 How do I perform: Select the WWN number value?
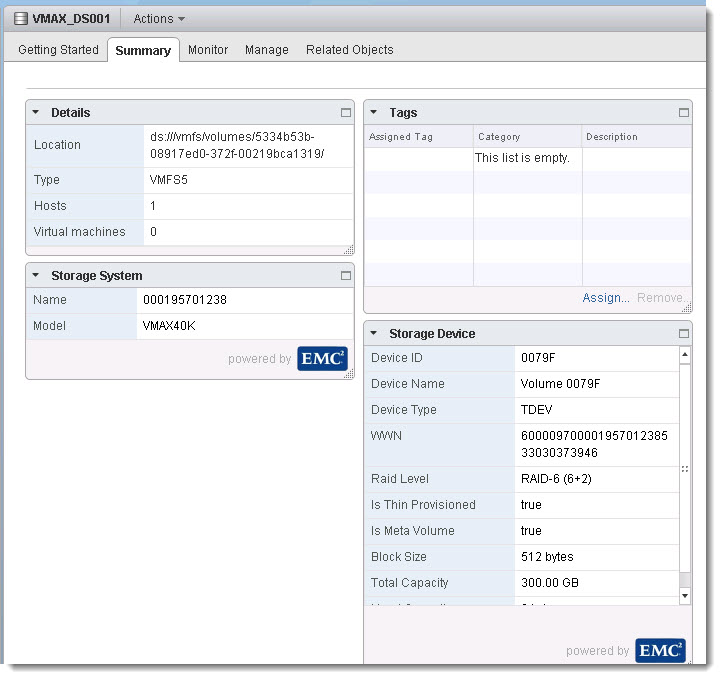coord(594,444)
